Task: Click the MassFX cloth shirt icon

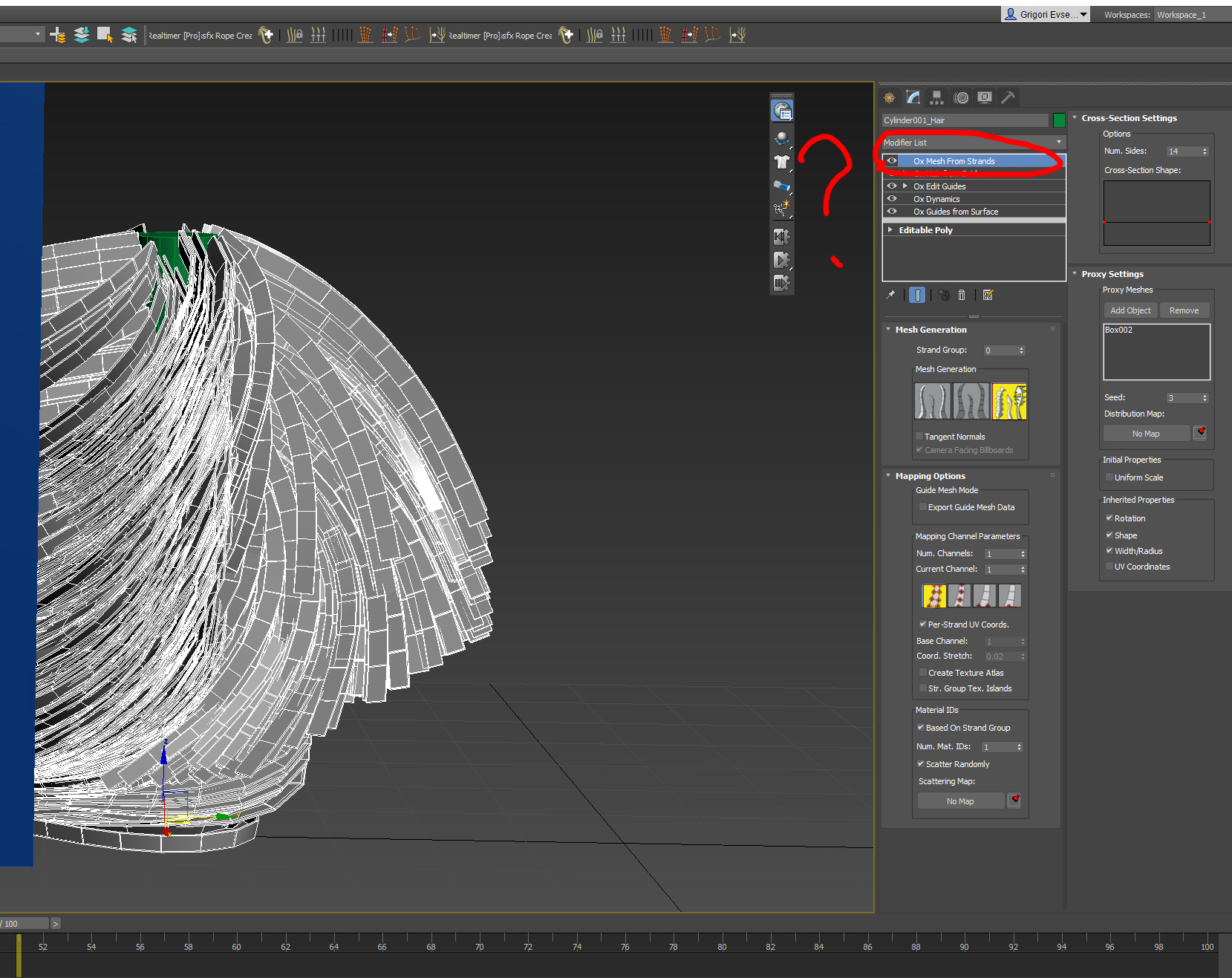Action: 781,163
